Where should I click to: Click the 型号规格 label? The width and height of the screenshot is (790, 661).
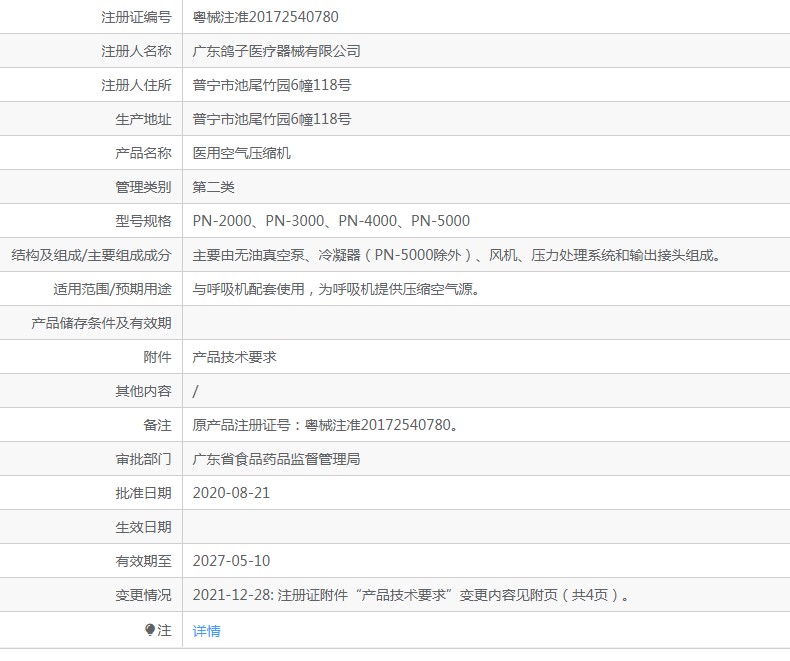click(143, 221)
